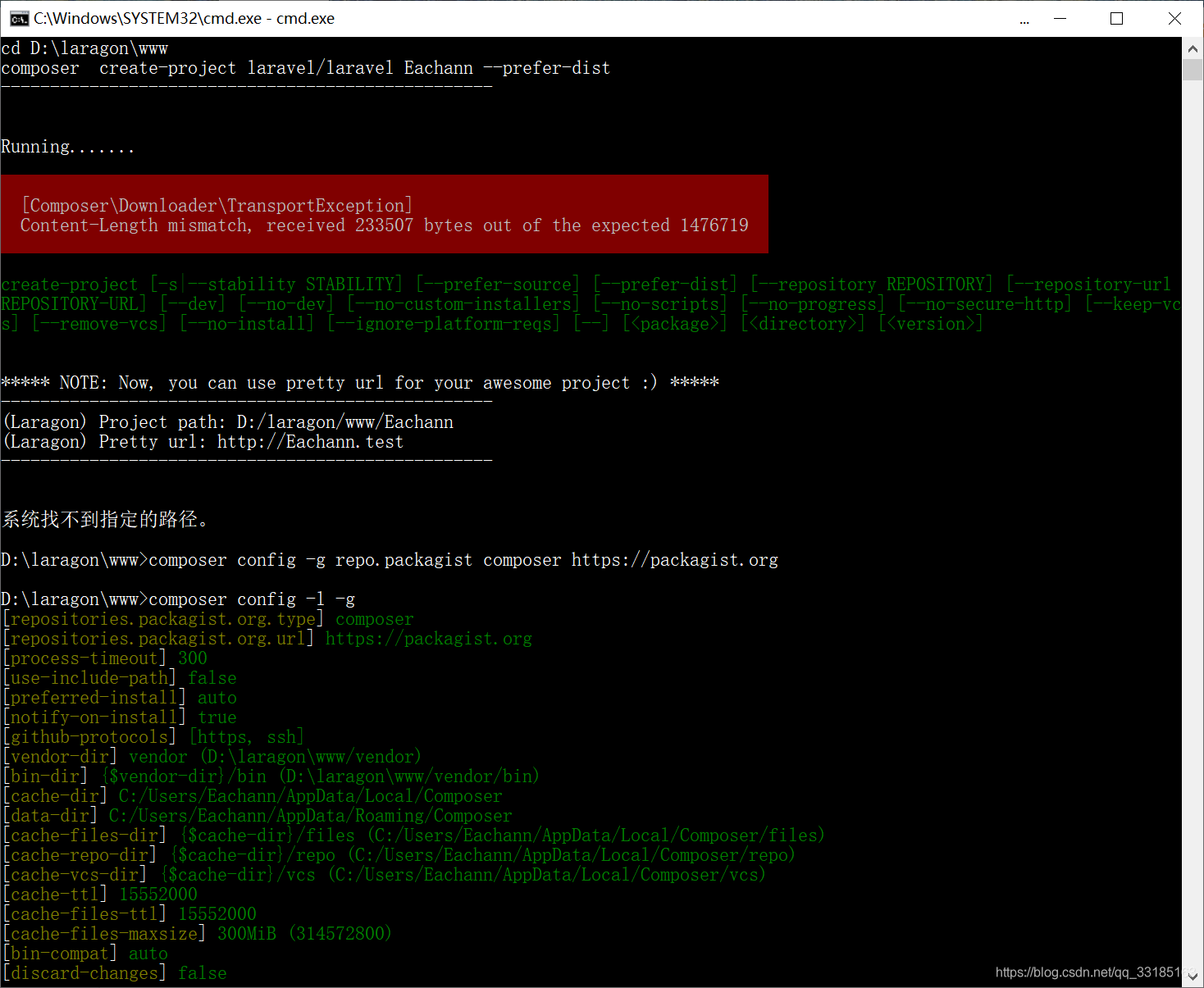Screen dimensions: 1204x988
Task: Maximize the cmd.exe window
Action: coord(1116,18)
